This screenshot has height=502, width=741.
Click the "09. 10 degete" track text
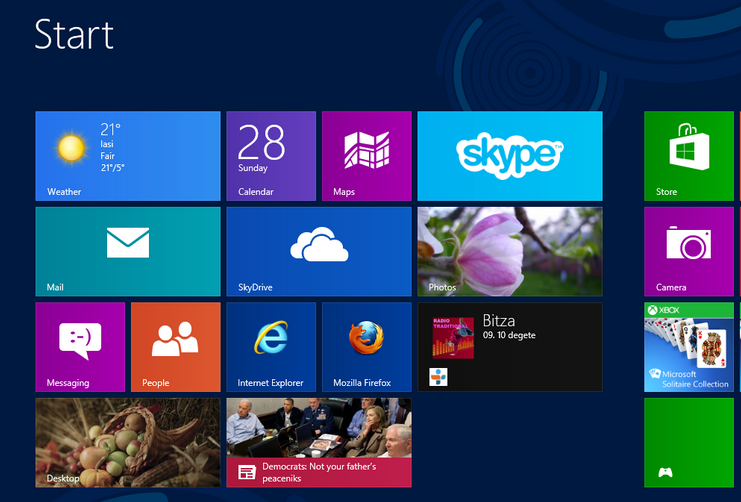[x=509, y=335]
